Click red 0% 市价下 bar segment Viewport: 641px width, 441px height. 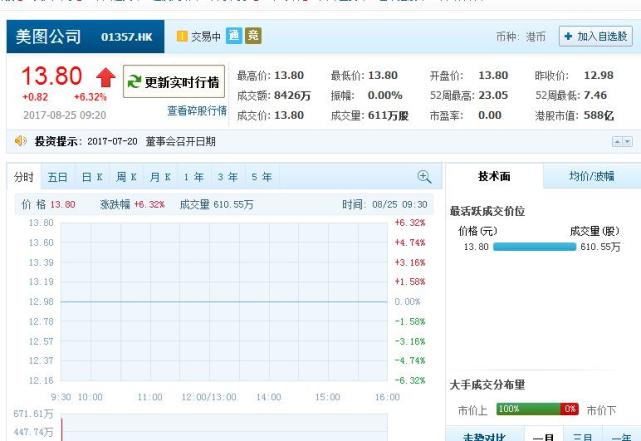569,409
